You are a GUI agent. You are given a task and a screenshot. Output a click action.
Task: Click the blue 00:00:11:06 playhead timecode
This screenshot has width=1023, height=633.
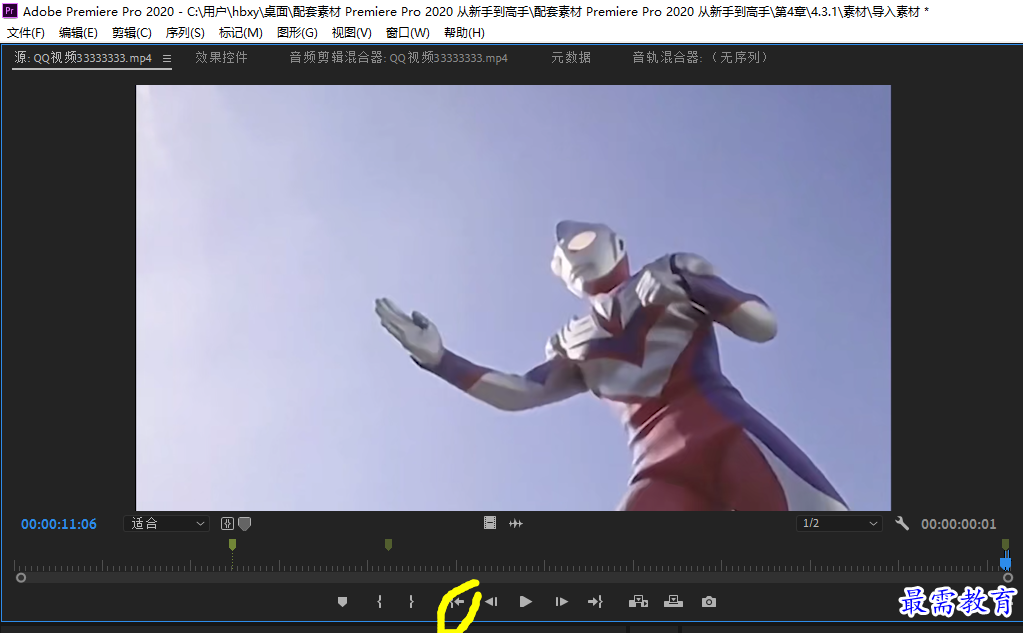click(x=59, y=524)
